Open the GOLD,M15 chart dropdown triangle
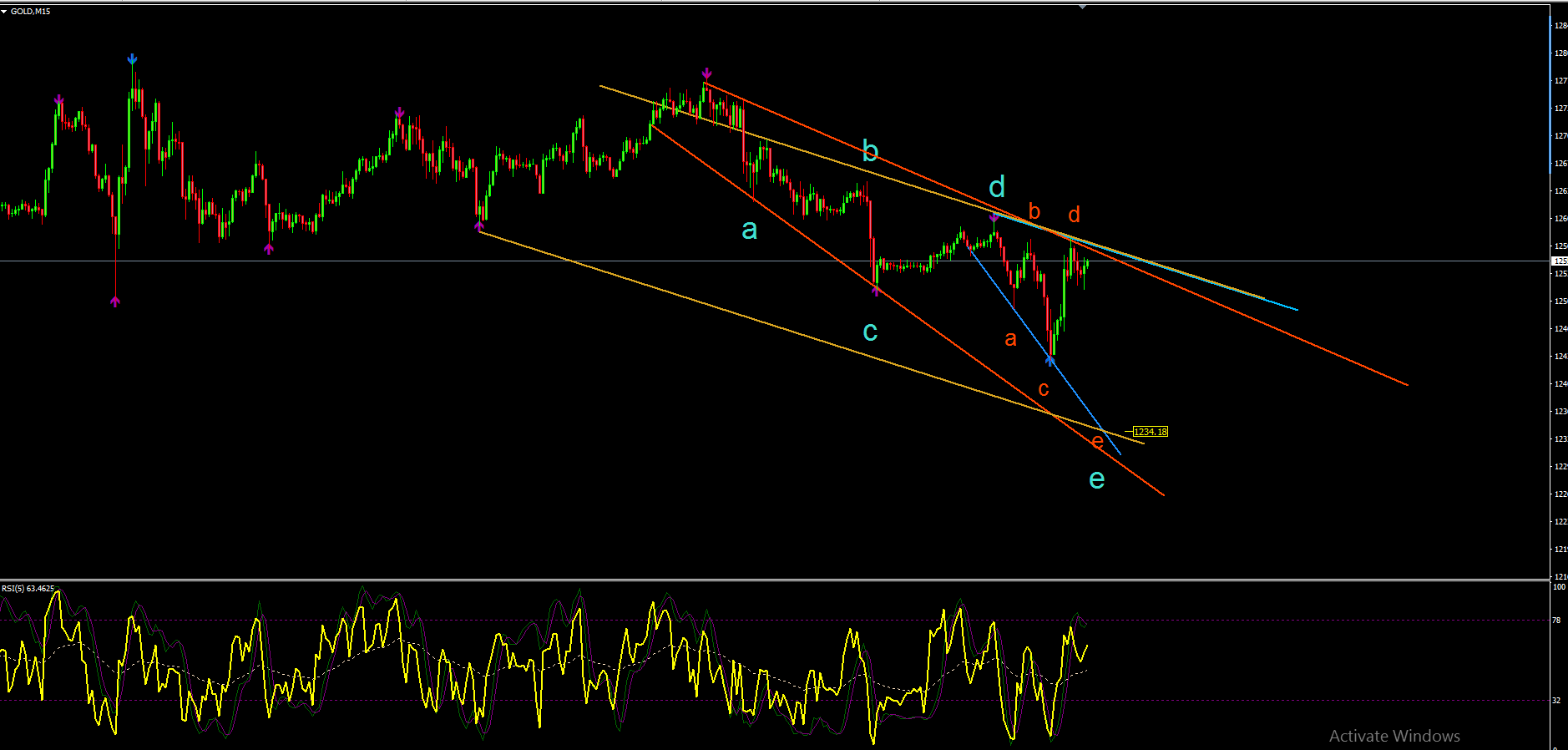Screen dimensions: 1568x750 [x=4, y=12]
